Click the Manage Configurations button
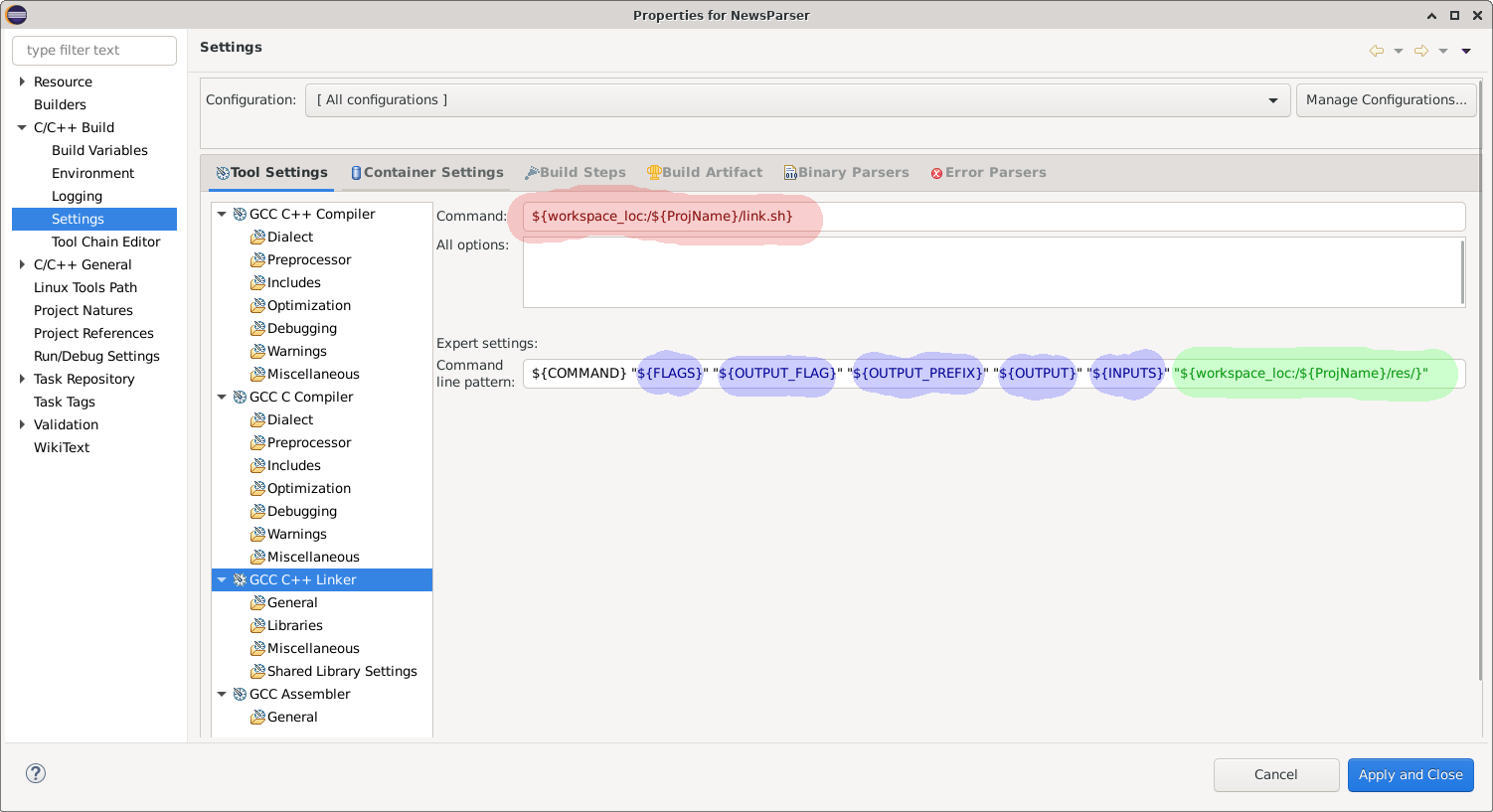Viewport: 1493px width, 812px height. tap(1387, 100)
